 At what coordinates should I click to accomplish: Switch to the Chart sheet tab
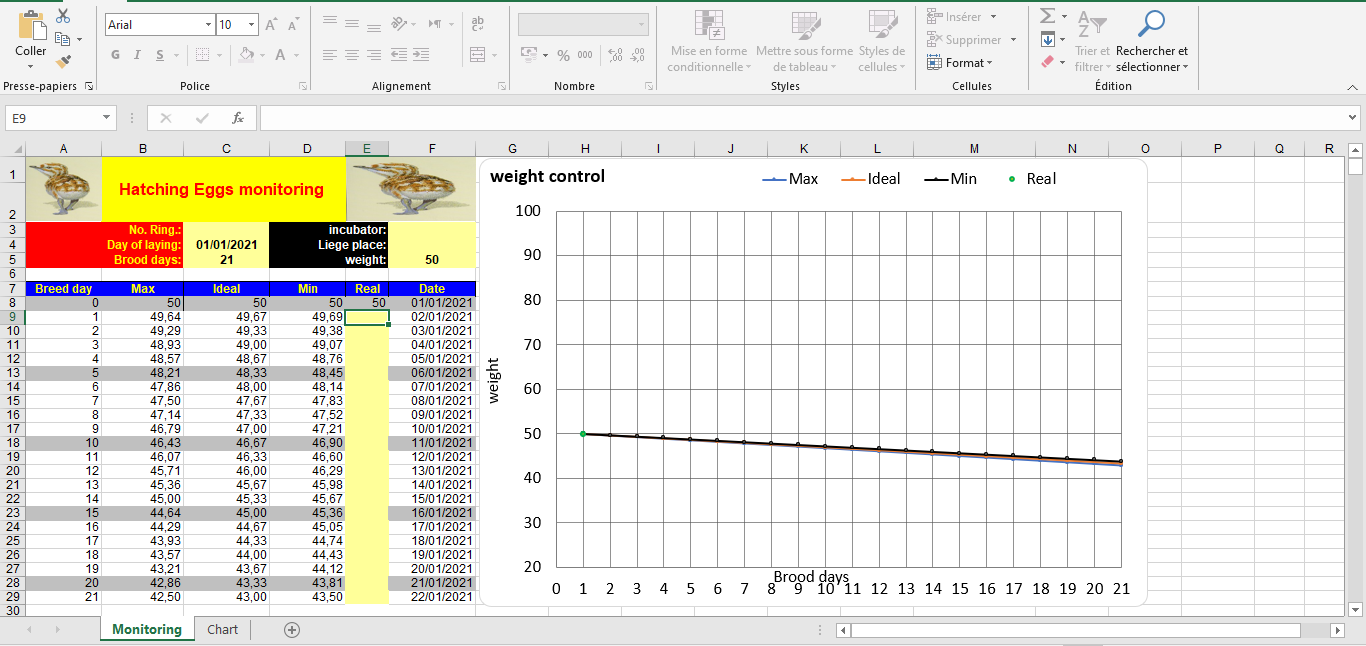pyautogui.click(x=223, y=629)
